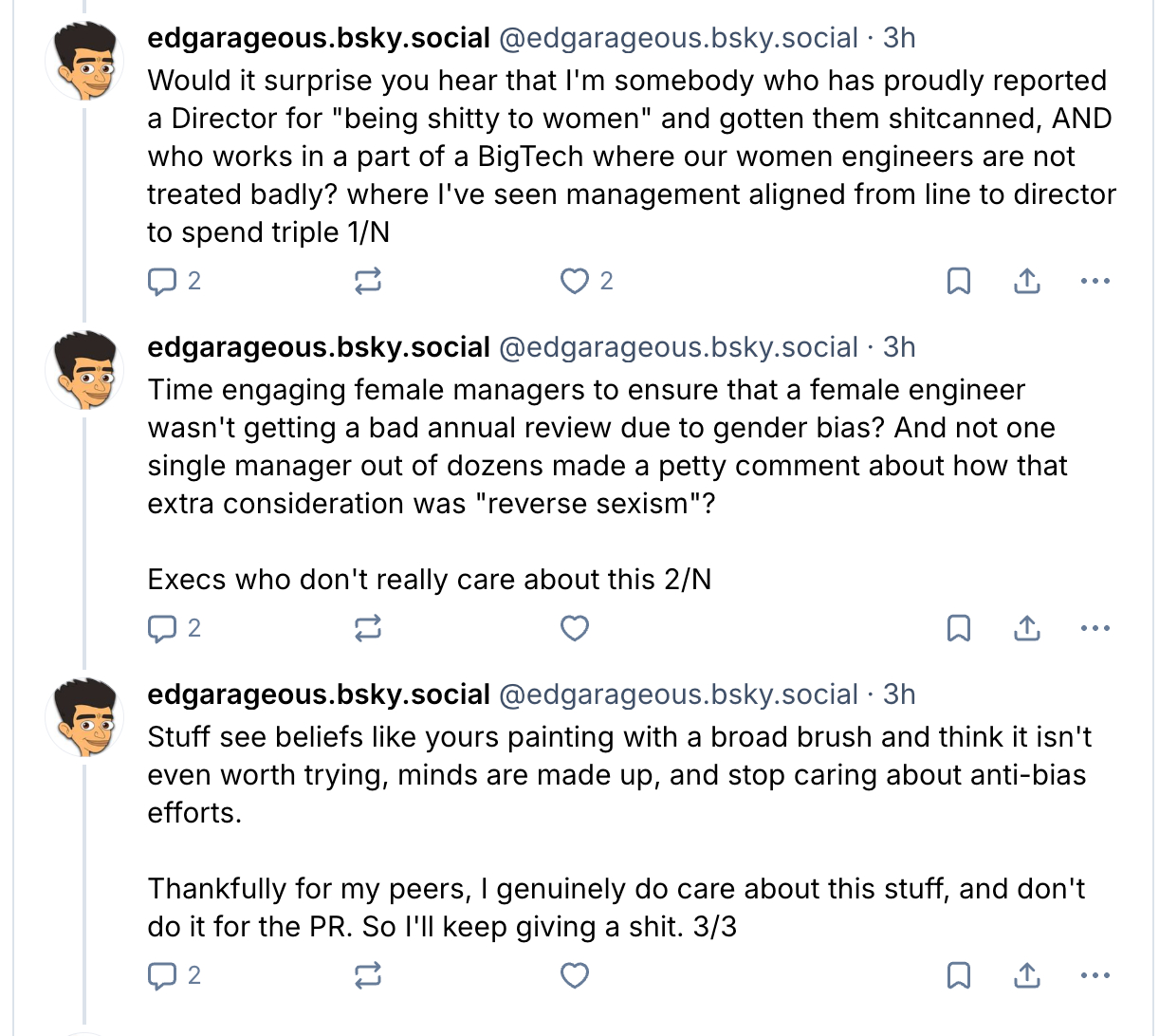Like the third post ending 3/3
This screenshot has width=1159, height=1036.
point(575,975)
